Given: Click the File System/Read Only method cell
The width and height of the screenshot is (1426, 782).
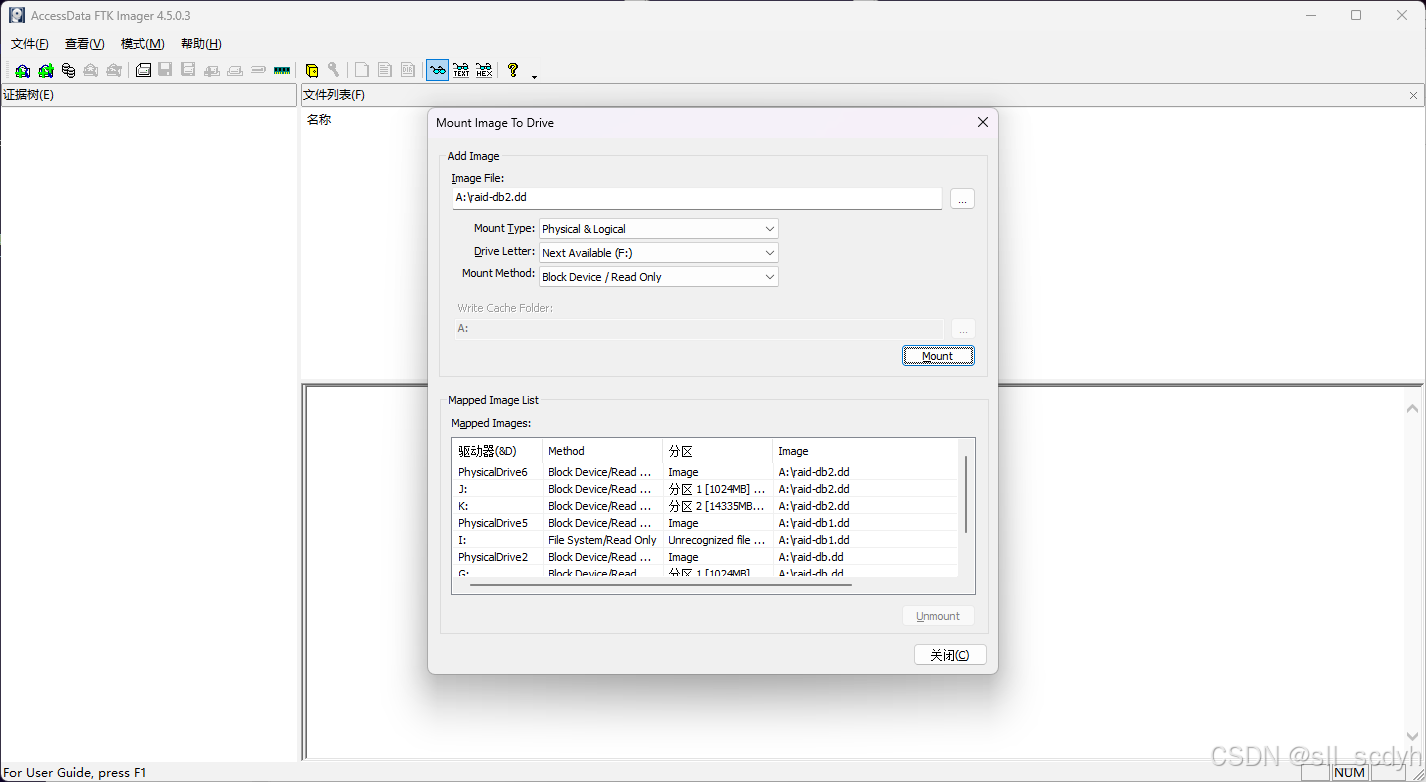Looking at the screenshot, I should 602,540.
